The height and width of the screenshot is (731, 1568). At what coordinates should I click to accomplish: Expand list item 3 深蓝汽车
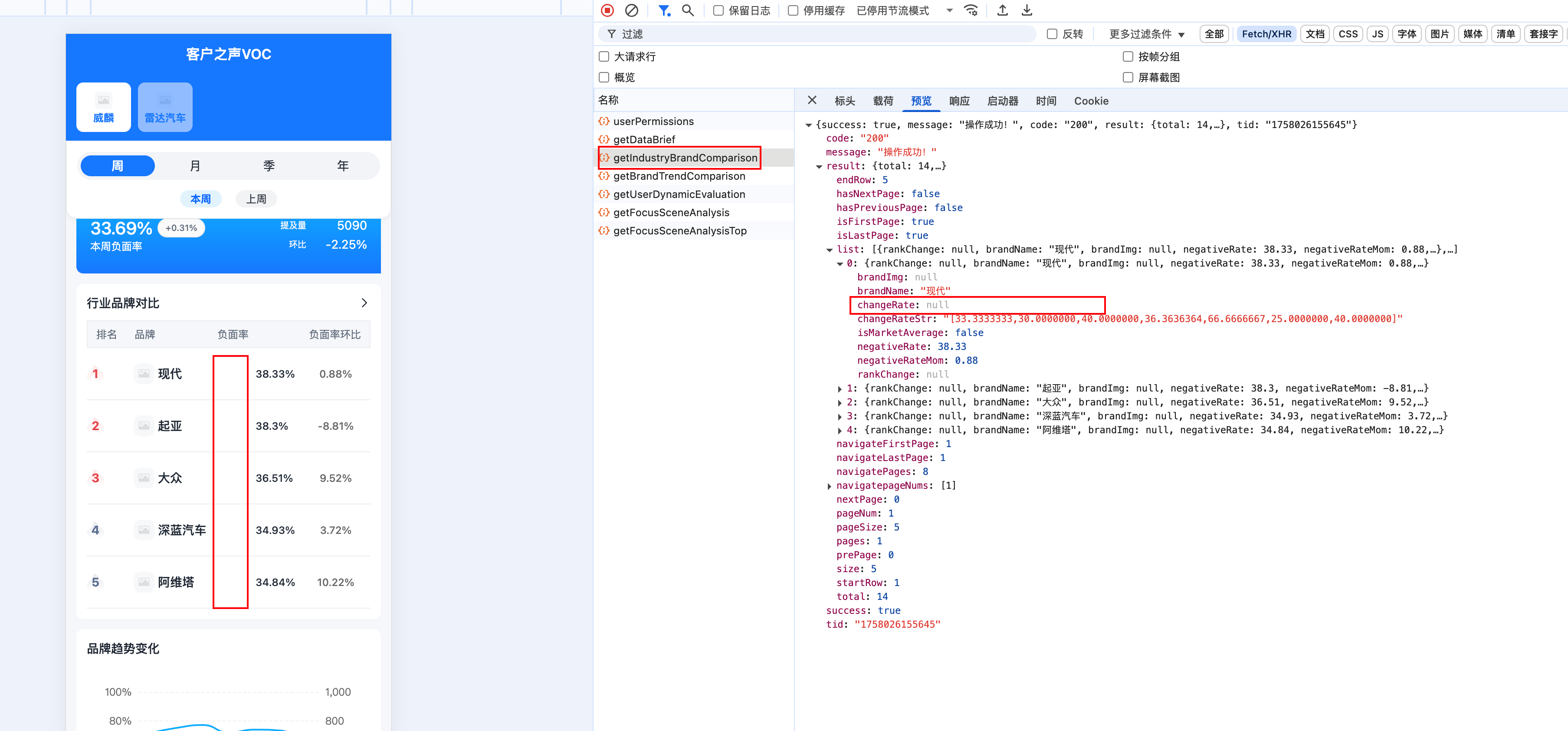(840, 417)
